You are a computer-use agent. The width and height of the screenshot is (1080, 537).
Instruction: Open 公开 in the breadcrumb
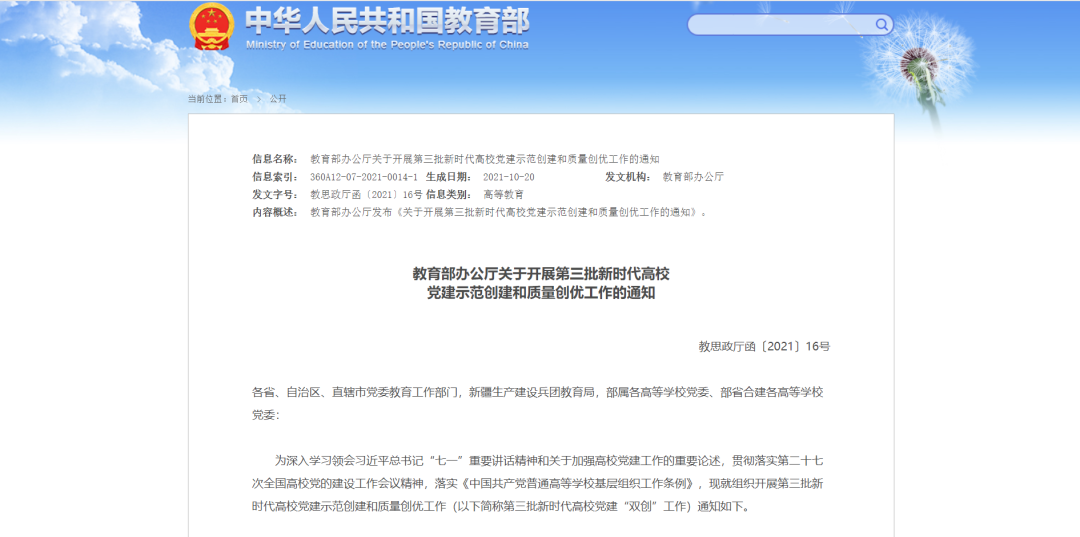pyautogui.click(x=277, y=99)
